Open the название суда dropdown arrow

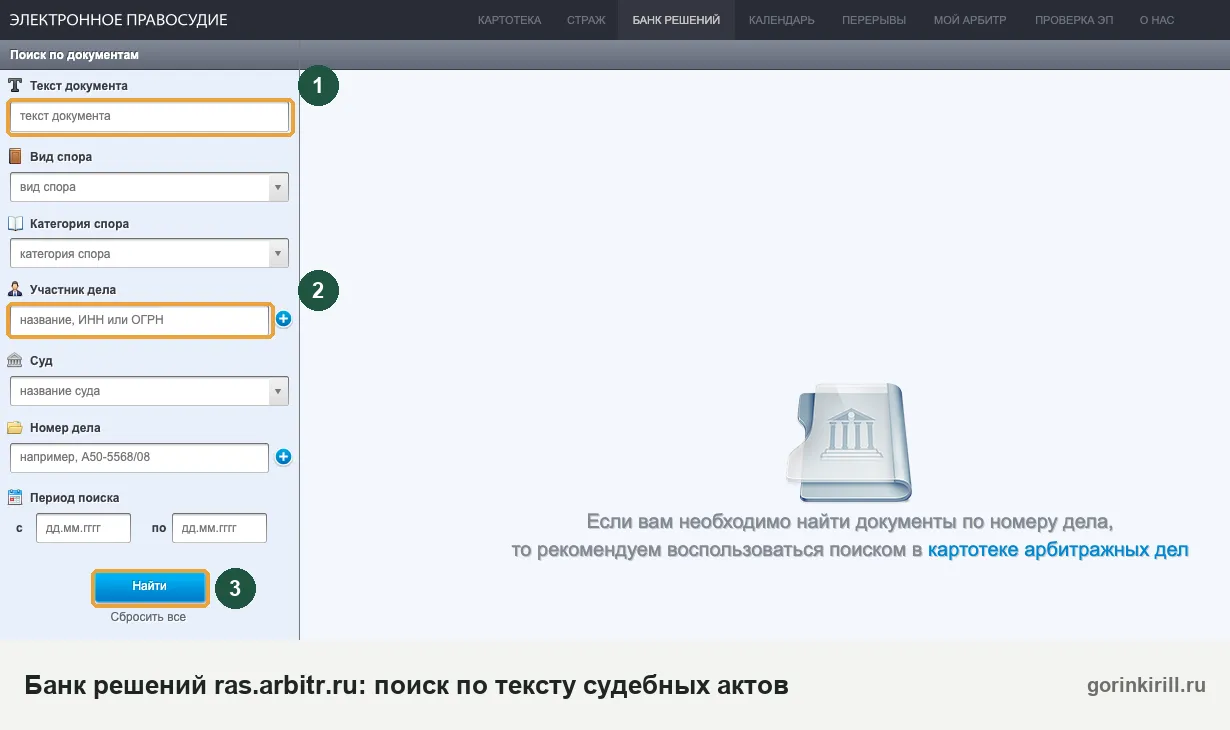click(x=279, y=391)
